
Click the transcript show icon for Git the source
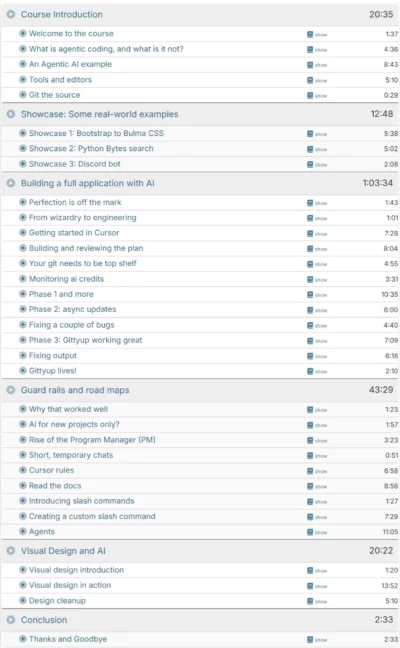tap(317, 95)
